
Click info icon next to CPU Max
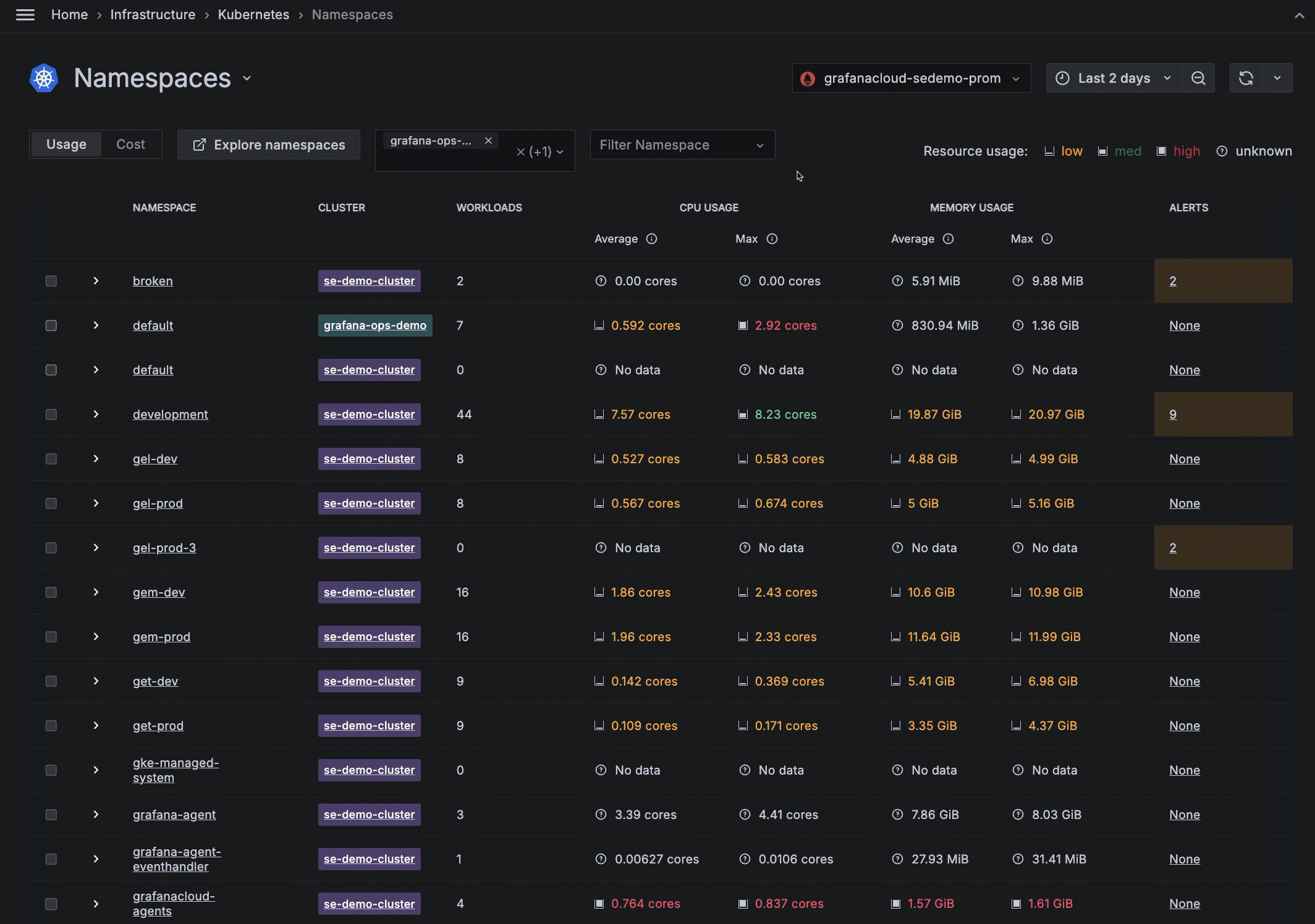pyautogui.click(x=772, y=239)
